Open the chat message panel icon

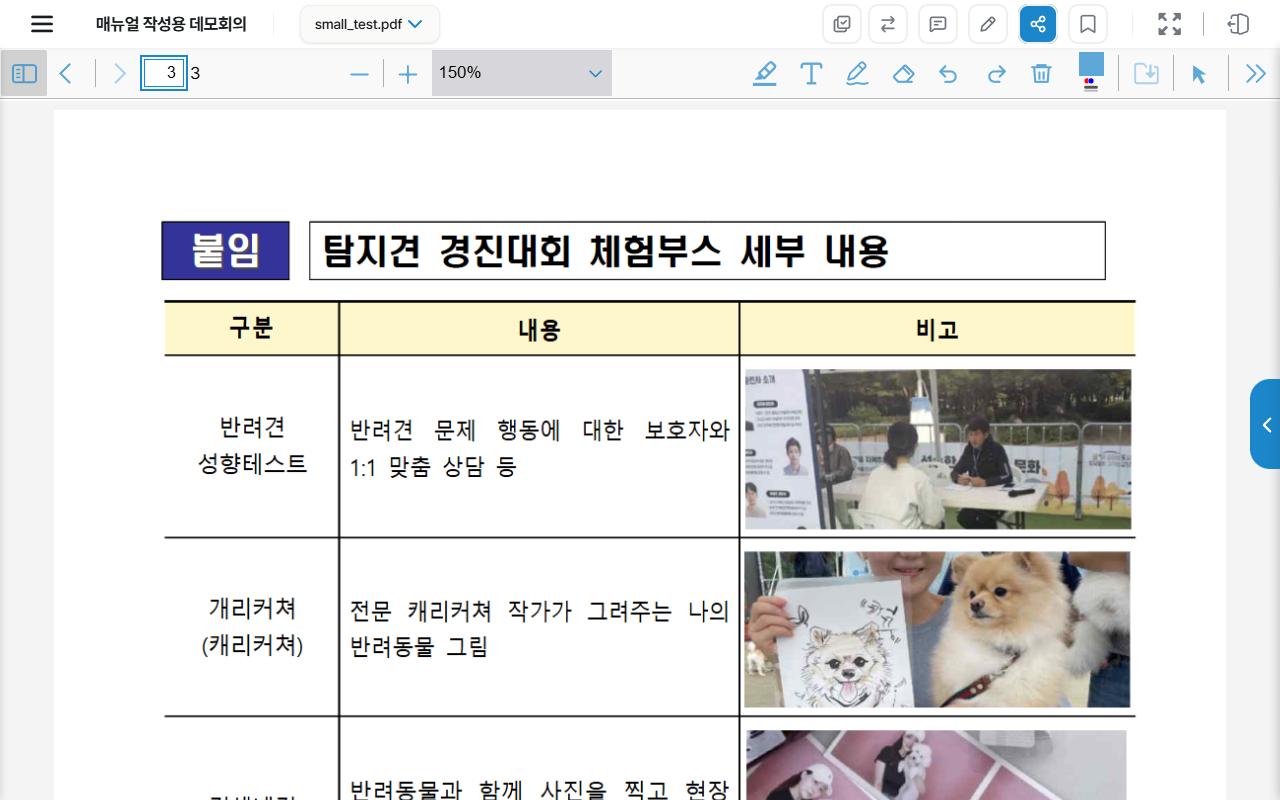pos(938,24)
